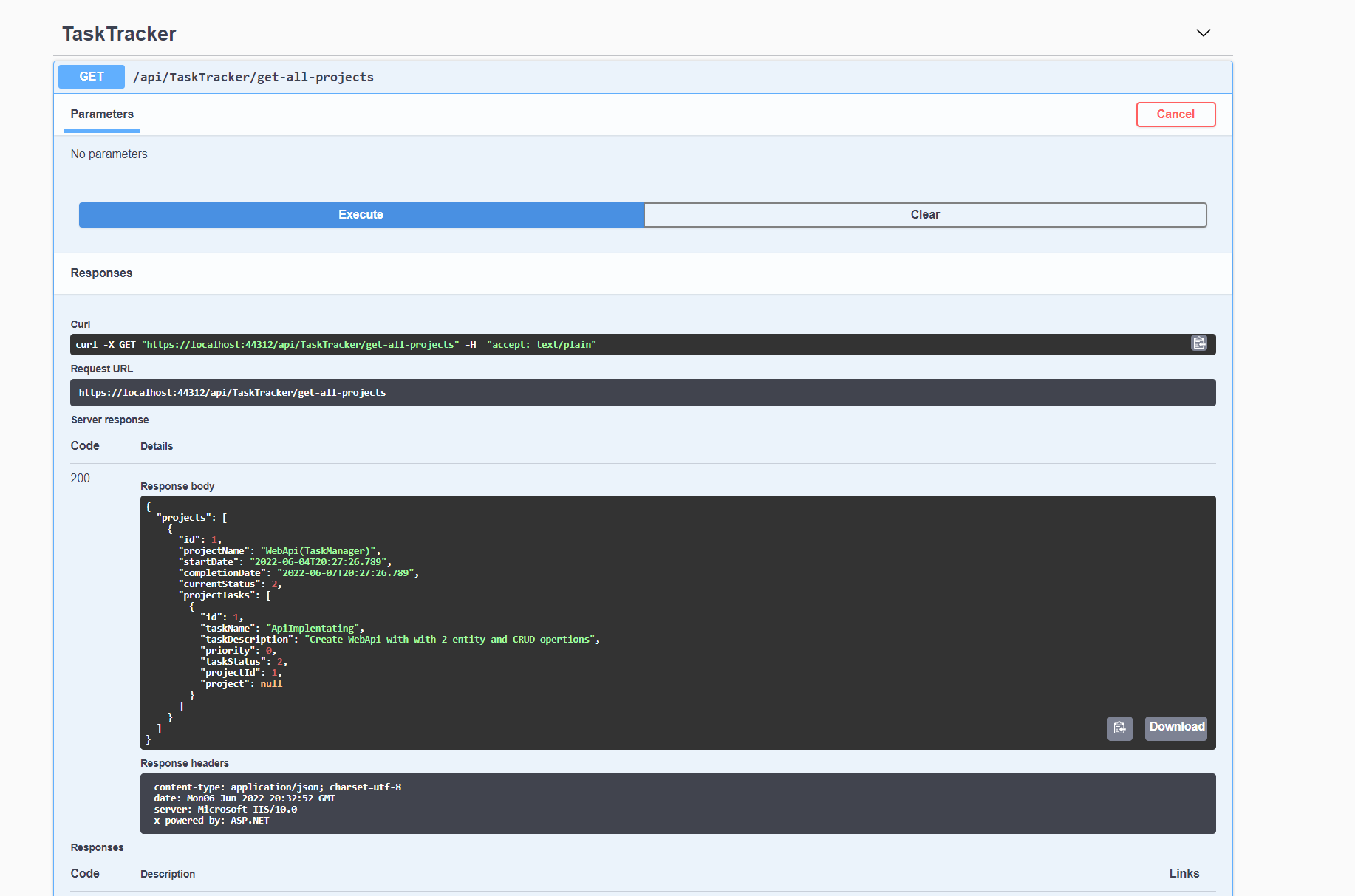Click the 200 response code entry
Screen dimensions: 1355x896
pos(80,478)
